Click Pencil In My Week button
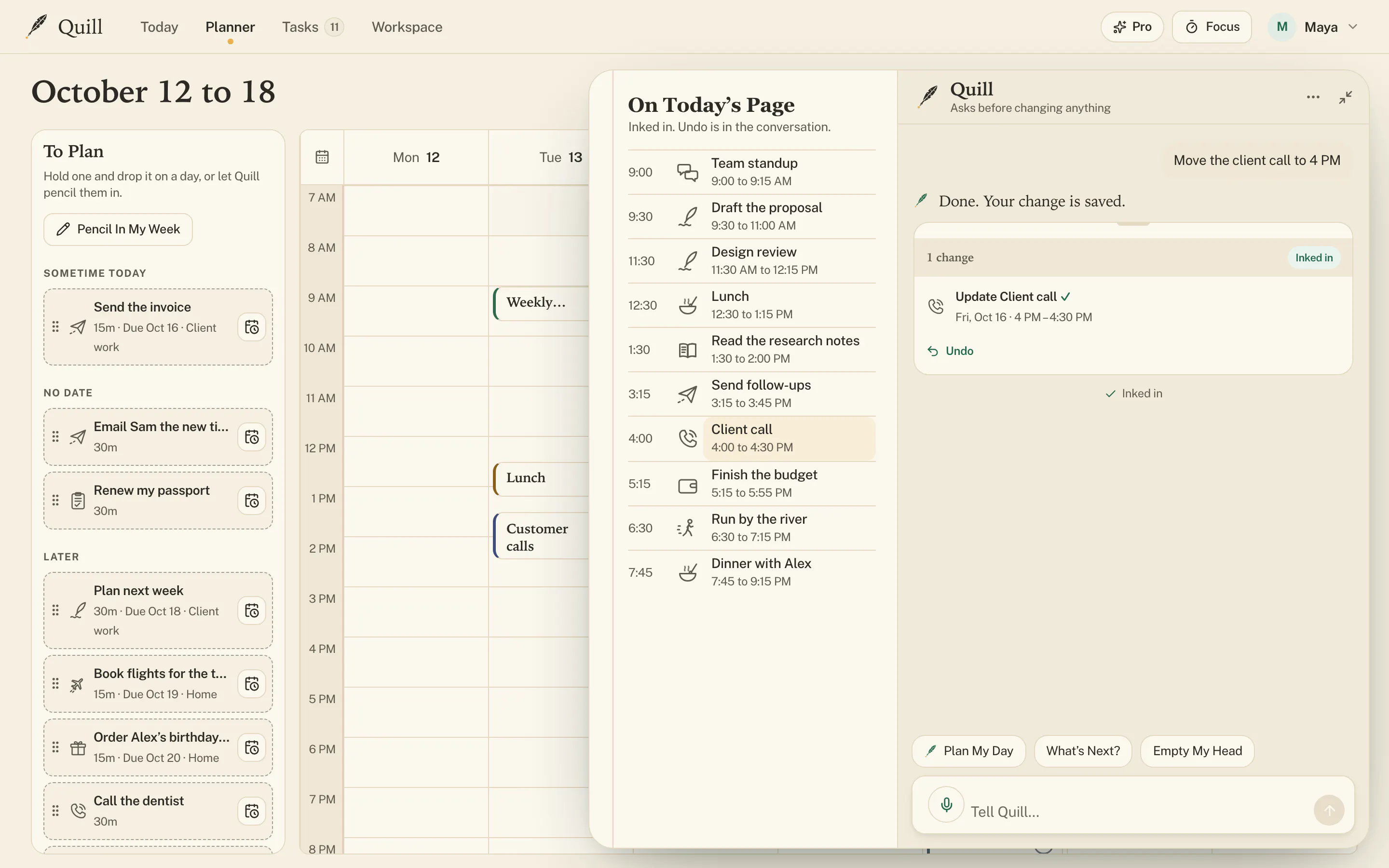The image size is (1389, 868). click(x=118, y=229)
